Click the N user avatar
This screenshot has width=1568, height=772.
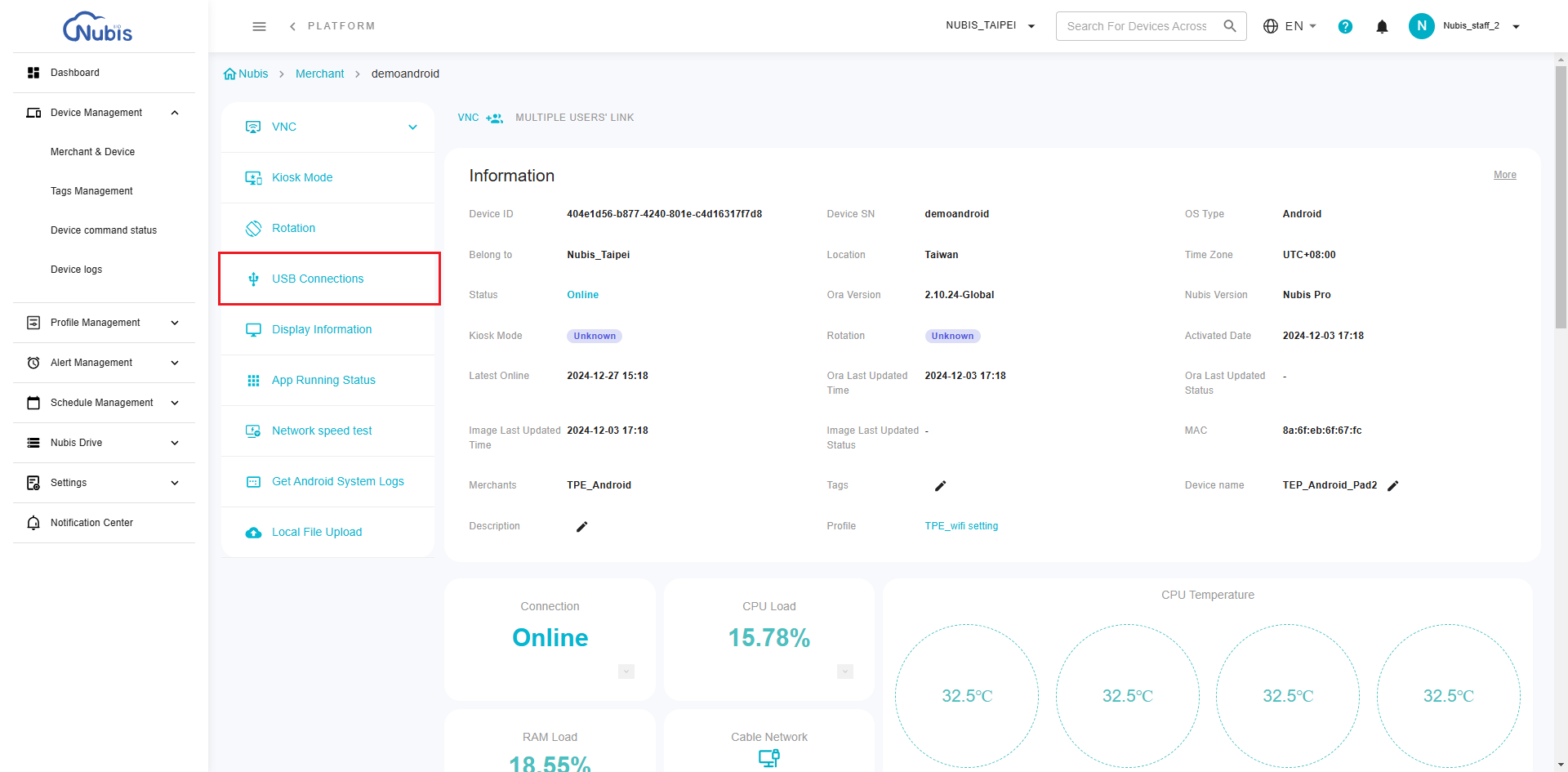pos(1421,26)
